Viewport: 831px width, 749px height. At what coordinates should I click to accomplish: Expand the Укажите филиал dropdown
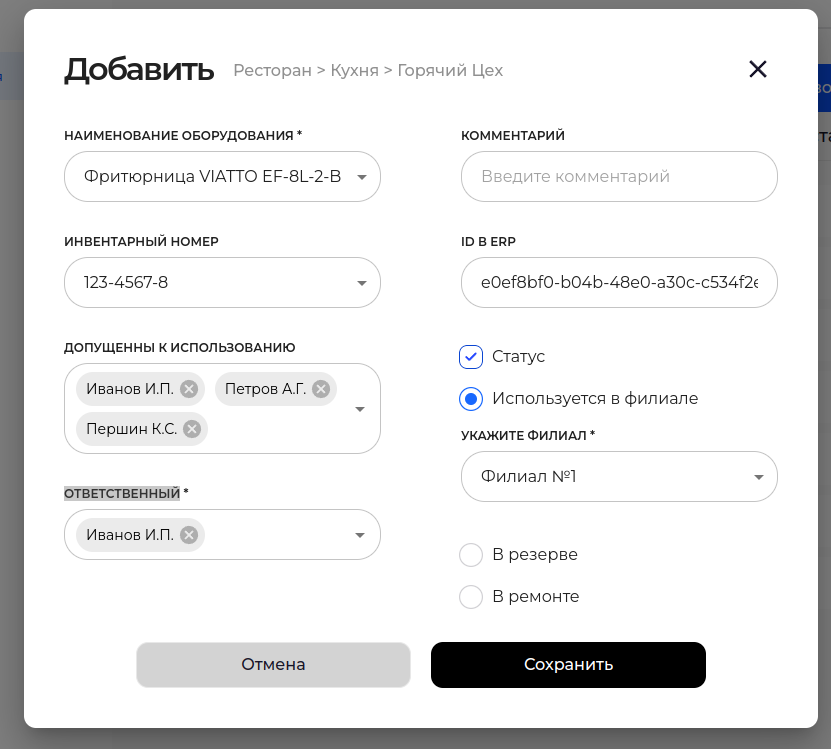click(x=759, y=477)
